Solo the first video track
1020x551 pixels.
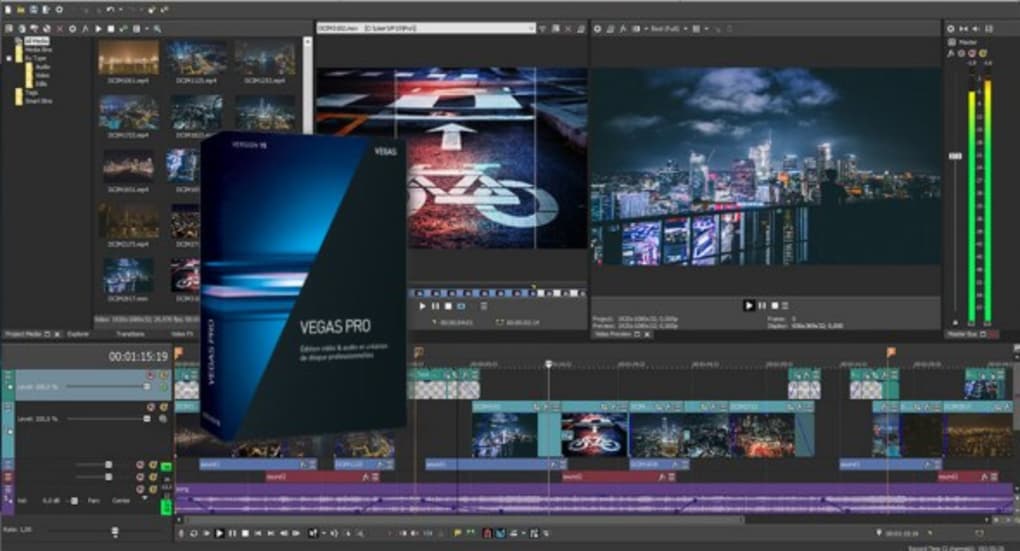pos(163,375)
